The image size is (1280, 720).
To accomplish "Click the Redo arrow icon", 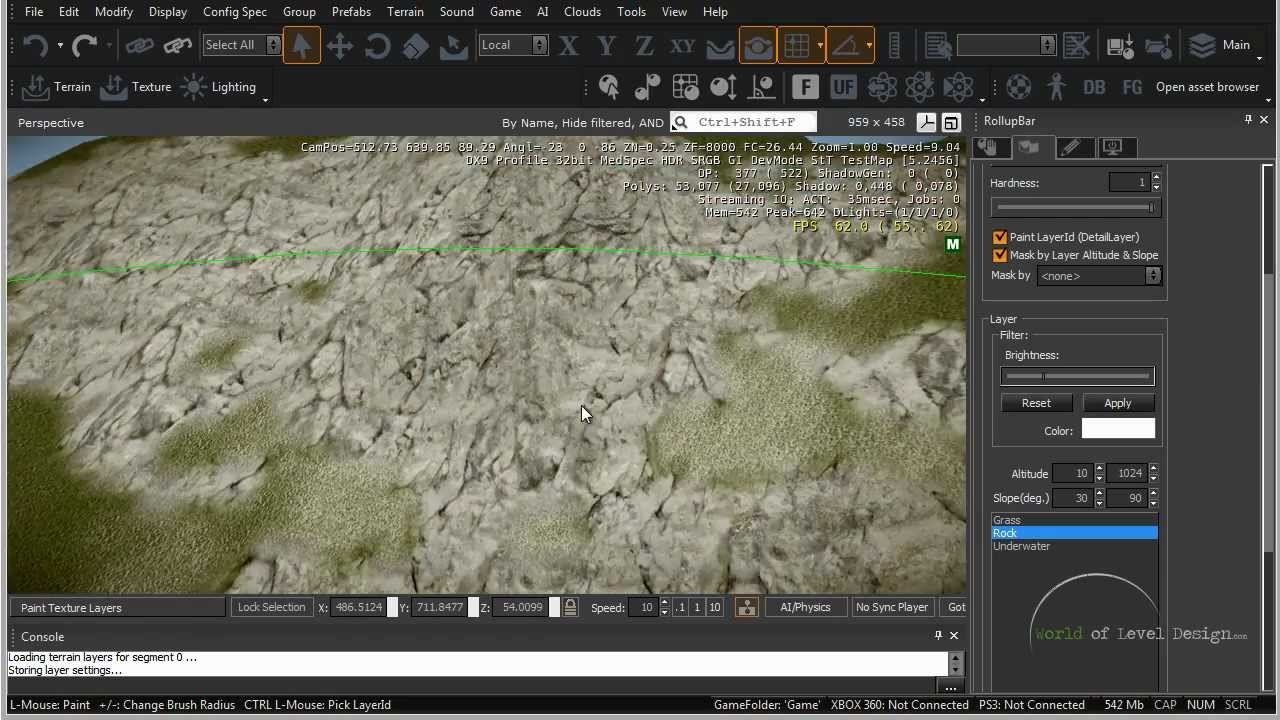I will [84, 45].
